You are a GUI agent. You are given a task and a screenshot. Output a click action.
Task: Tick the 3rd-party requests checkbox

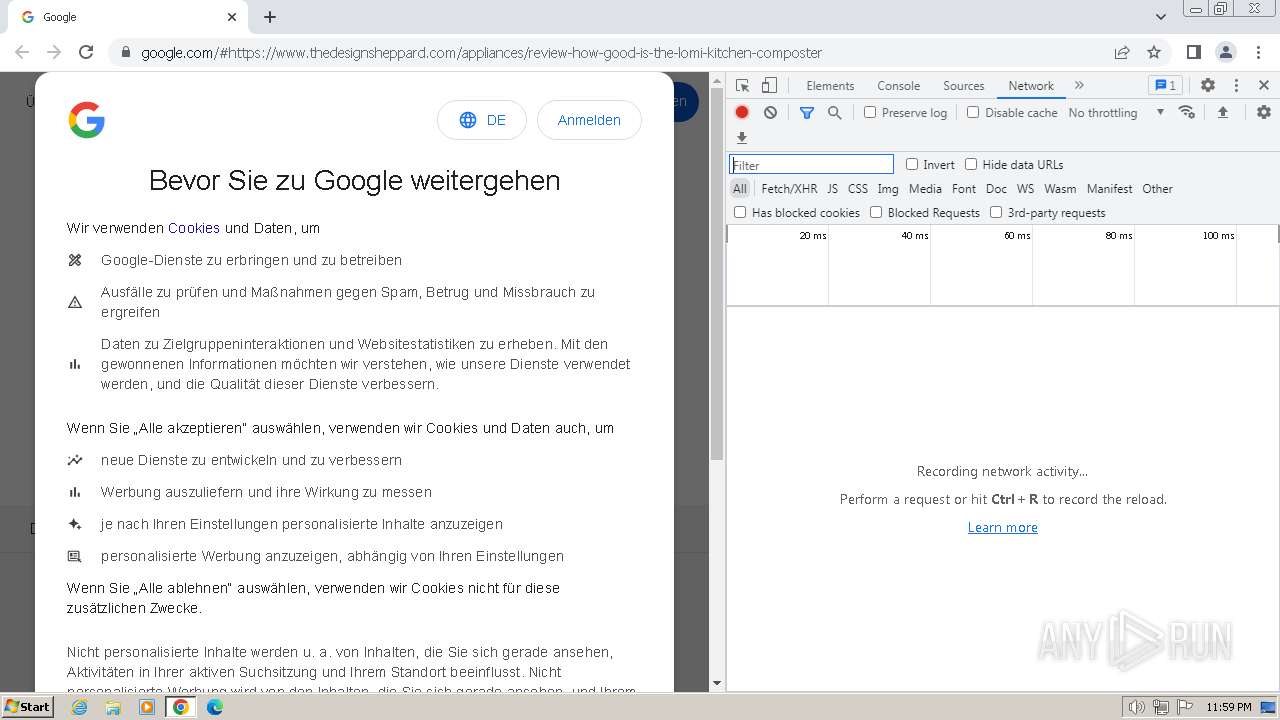click(x=996, y=212)
